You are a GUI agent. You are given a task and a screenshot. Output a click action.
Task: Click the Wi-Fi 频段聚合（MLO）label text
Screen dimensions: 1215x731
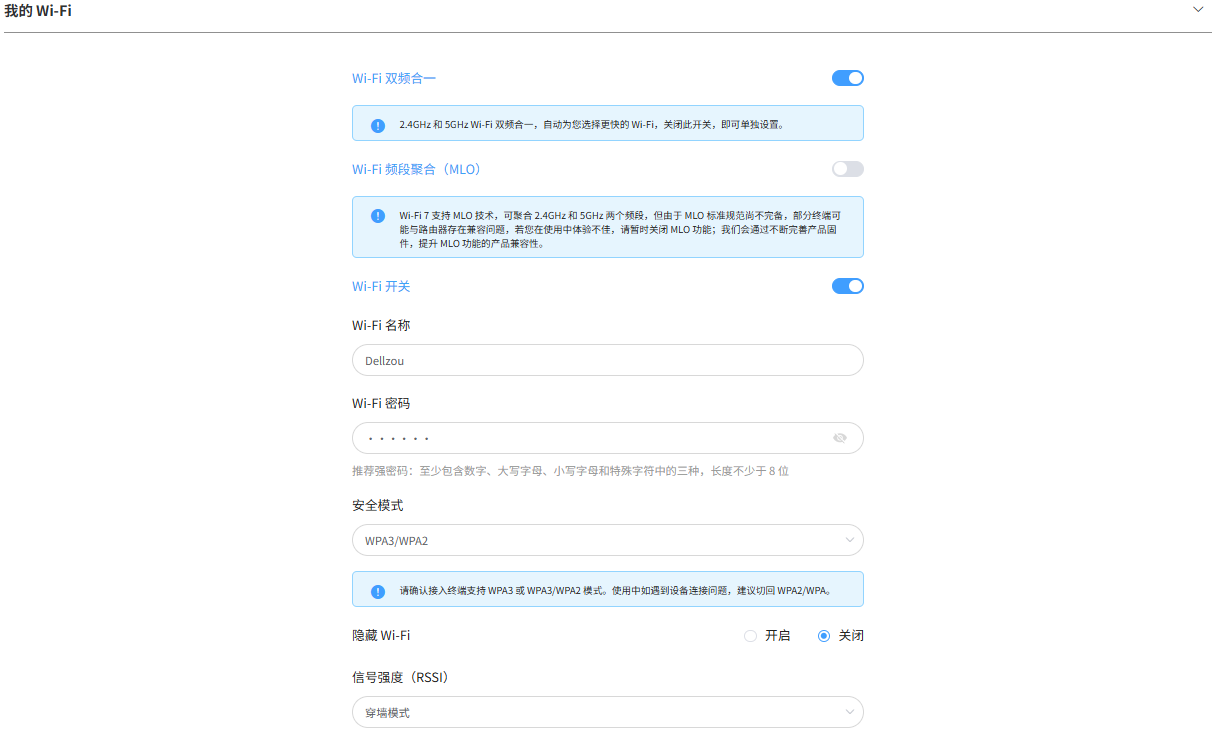[418, 169]
